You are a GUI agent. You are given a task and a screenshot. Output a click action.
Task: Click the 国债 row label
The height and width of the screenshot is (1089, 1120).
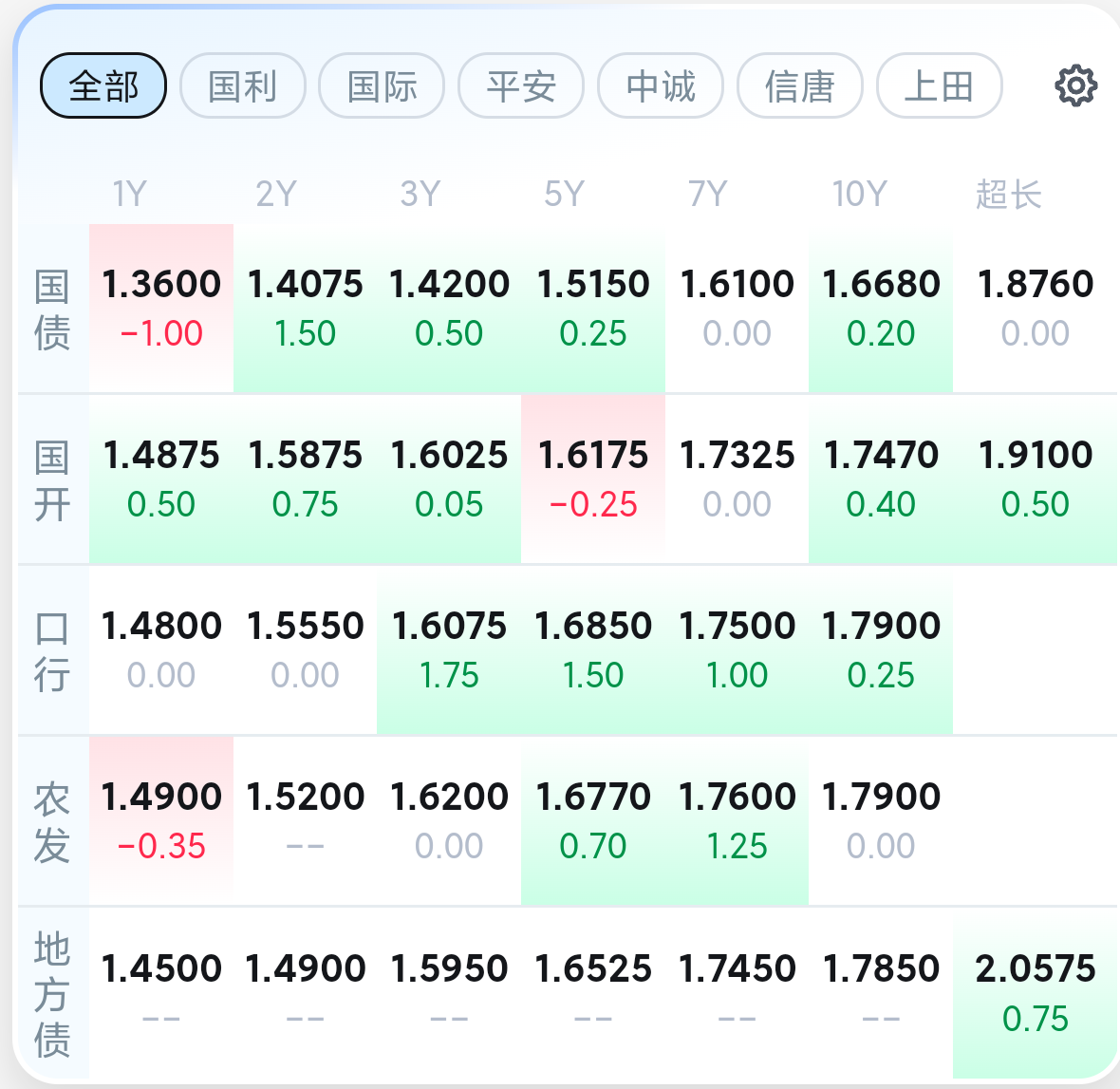coord(52,310)
